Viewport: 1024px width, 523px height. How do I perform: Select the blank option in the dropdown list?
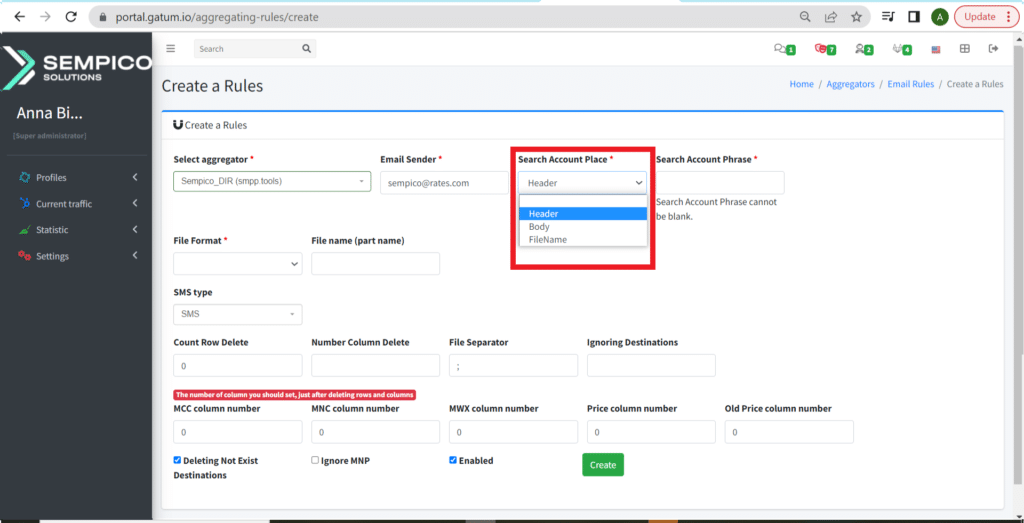tap(583, 201)
